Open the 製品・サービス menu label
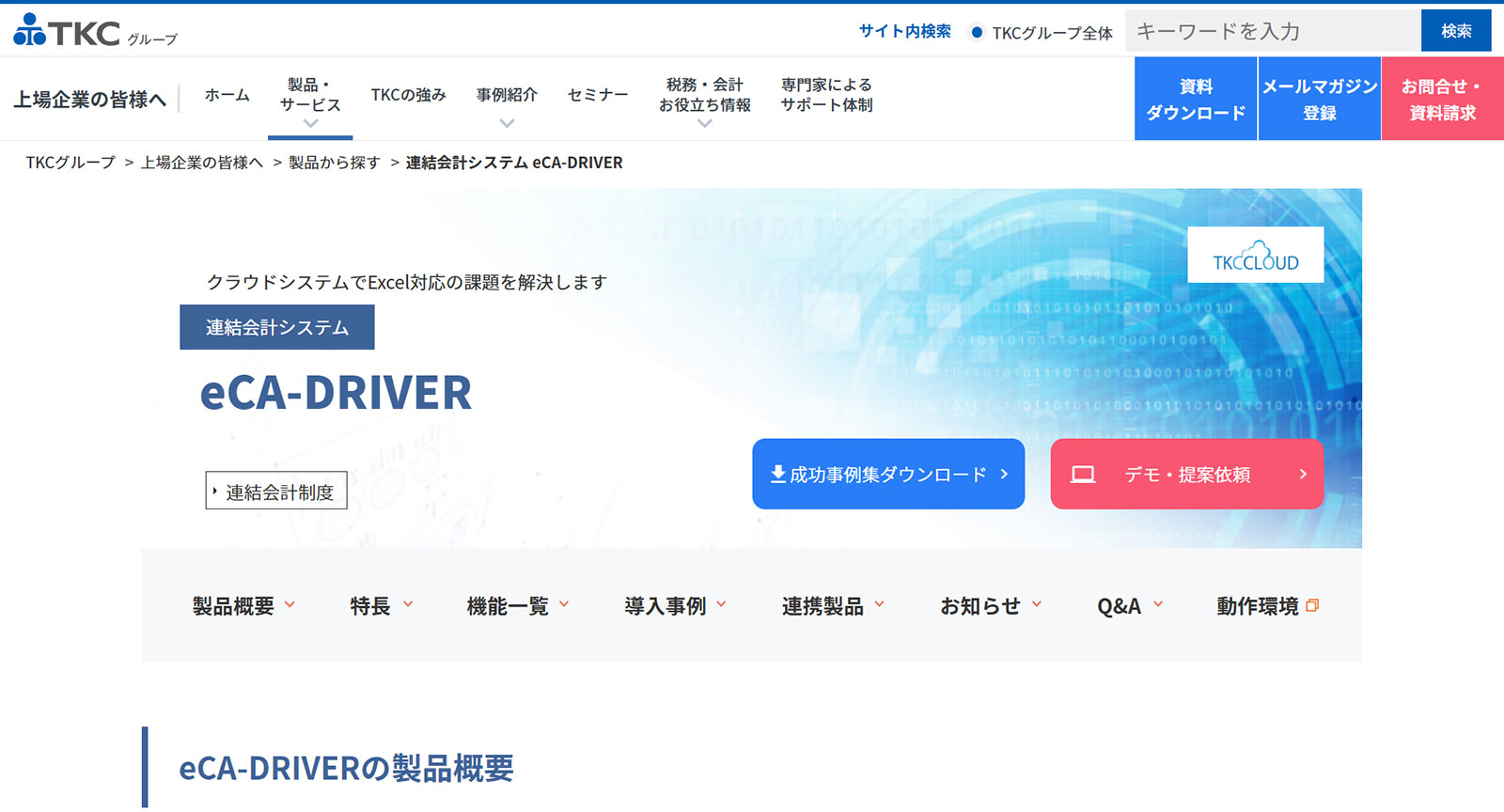Screen dimensions: 1504x812 pos(310,95)
